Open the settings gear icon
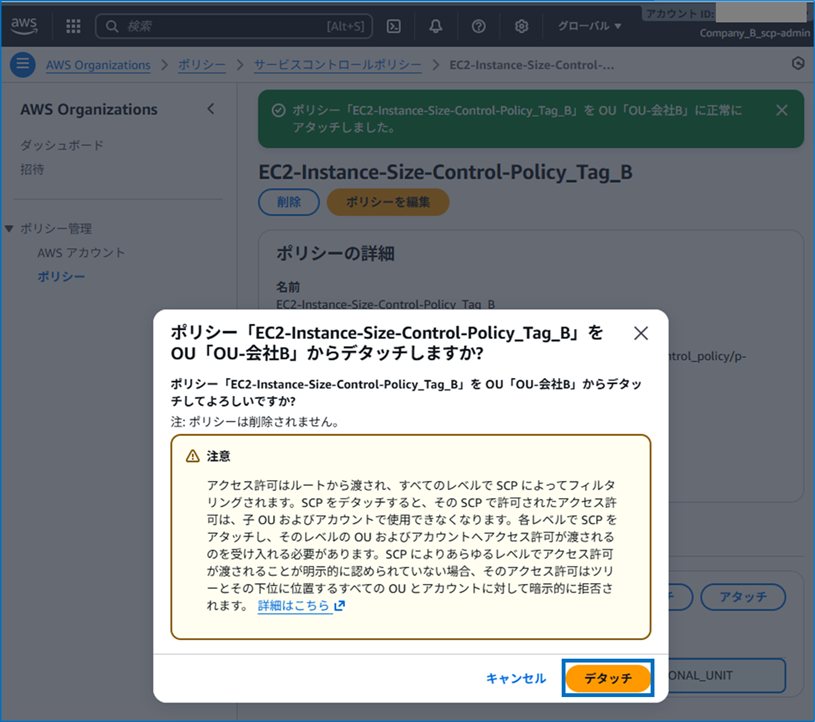The height and width of the screenshot is (722, 815). point(521,27)
